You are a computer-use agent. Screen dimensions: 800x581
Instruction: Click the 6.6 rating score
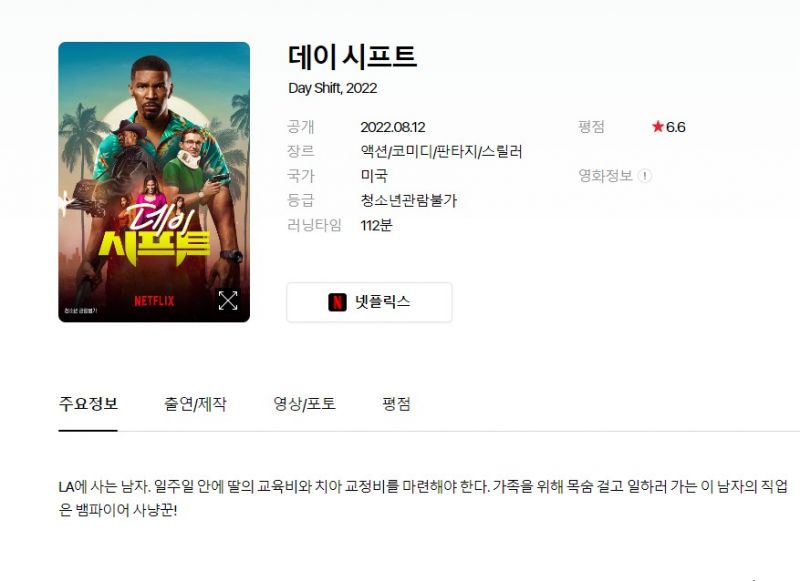click(676, 127)
